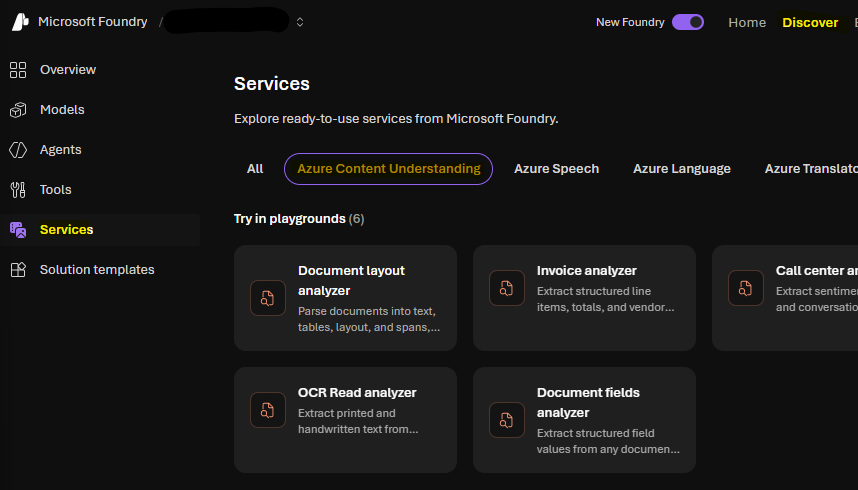Click 'Parse documents into text' description

(369, 319)
